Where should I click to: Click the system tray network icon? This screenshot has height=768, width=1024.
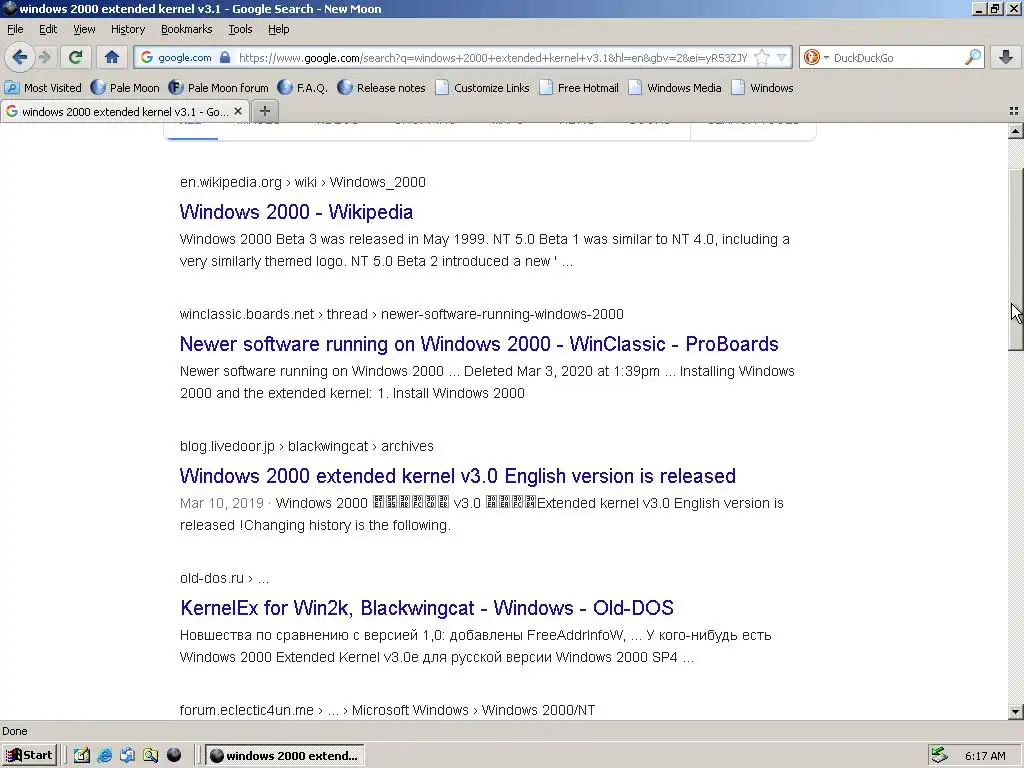[x=940, y=756]
